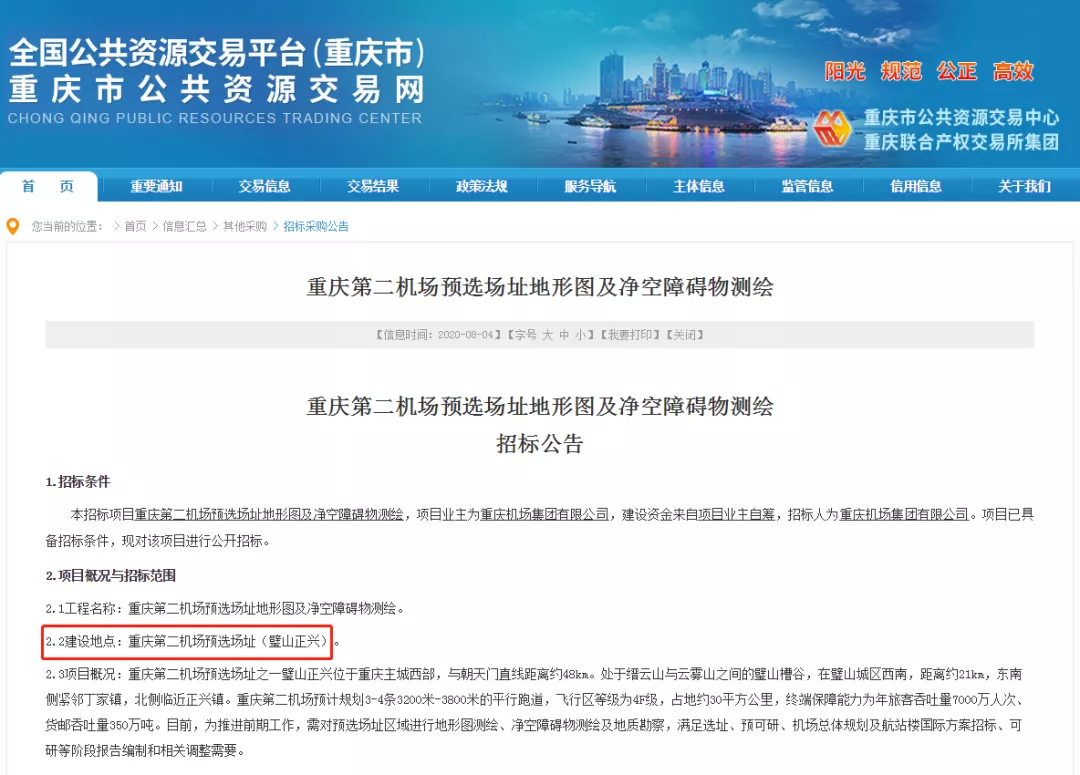
Task: Click the 招标公告 subtitle
Action: pyautogui.click(x=540, y=443)
